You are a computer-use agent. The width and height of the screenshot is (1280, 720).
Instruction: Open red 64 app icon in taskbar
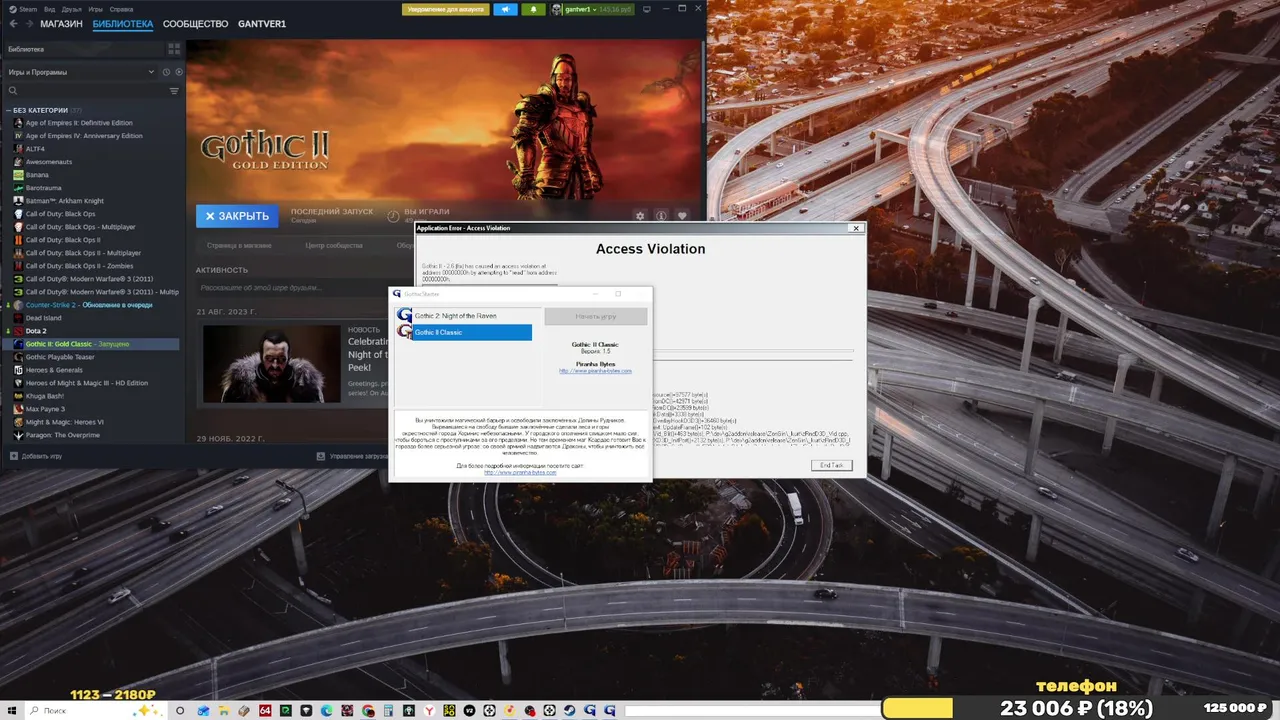click(x=265, y=711)
